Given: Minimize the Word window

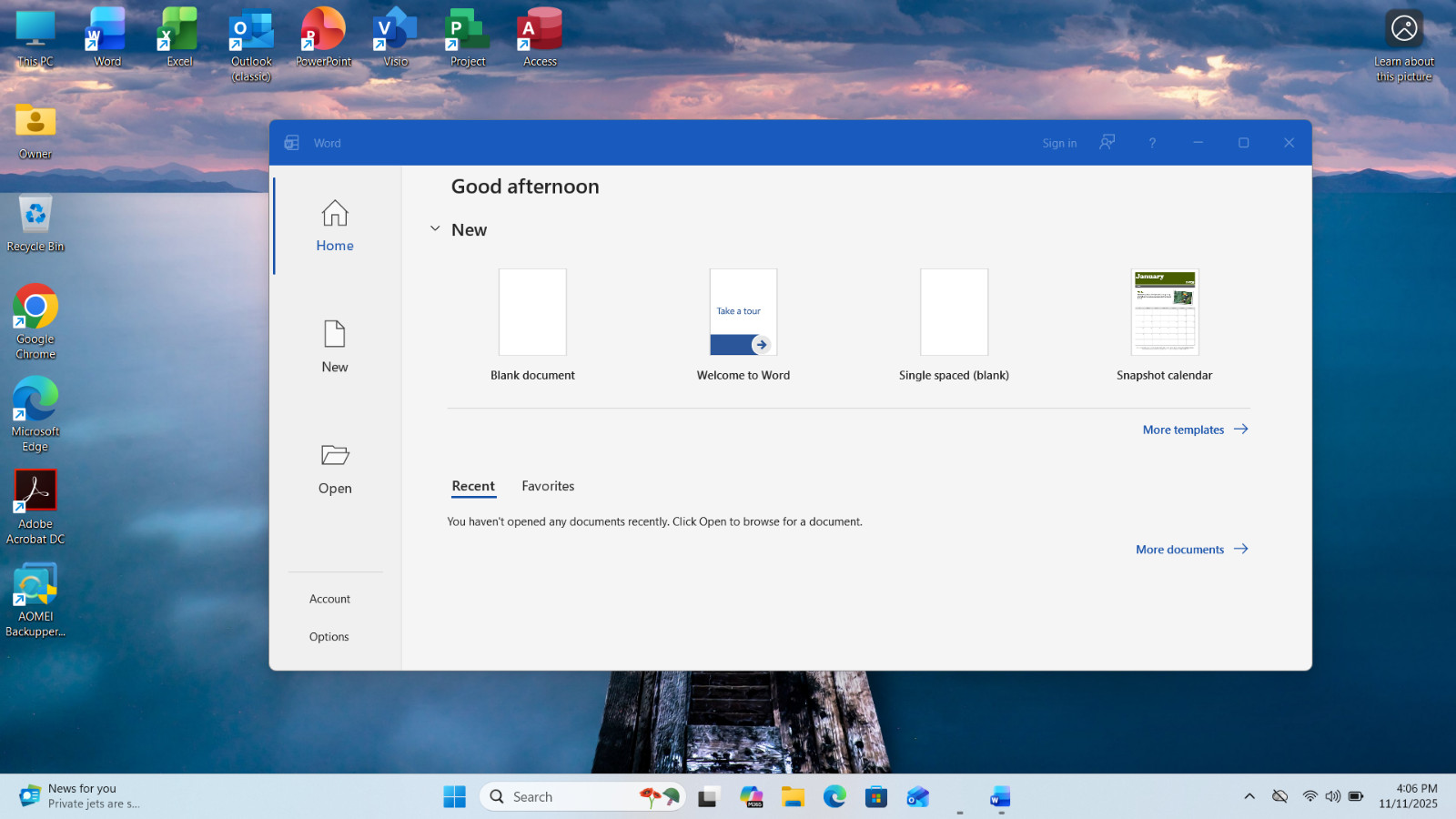Looking at the screenshot, I should pyautogui.click(x=1198, y=143).
